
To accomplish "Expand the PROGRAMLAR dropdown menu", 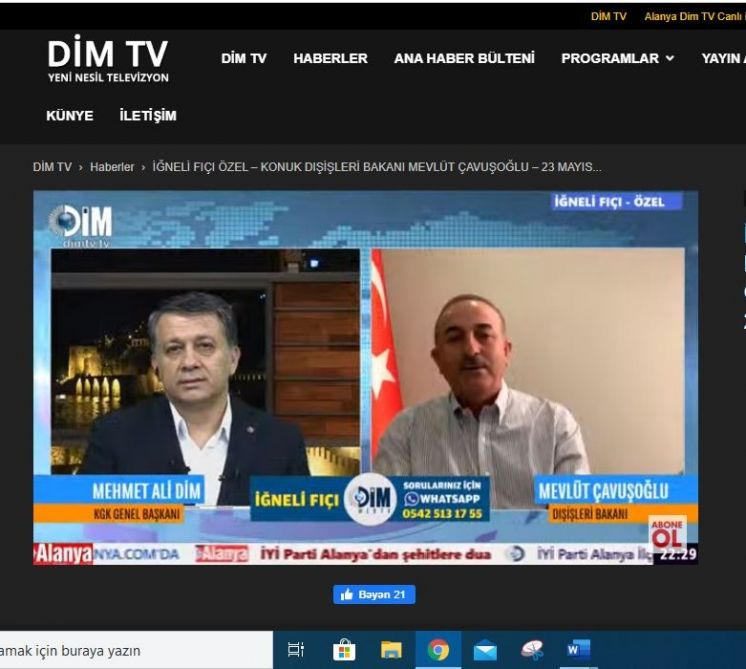I will pos(617,58).
